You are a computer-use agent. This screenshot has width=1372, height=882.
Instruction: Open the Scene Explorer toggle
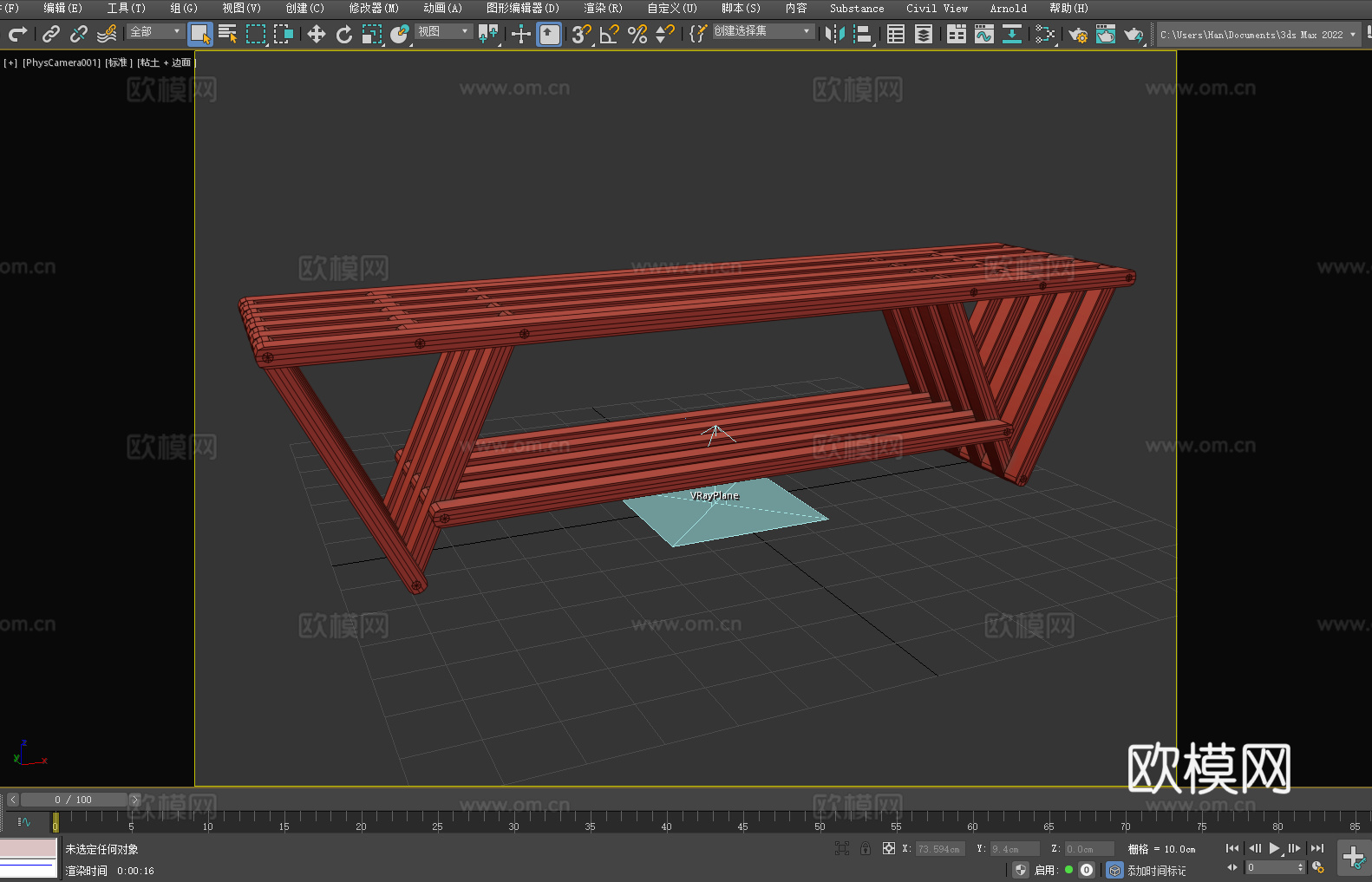coord(896,34)
